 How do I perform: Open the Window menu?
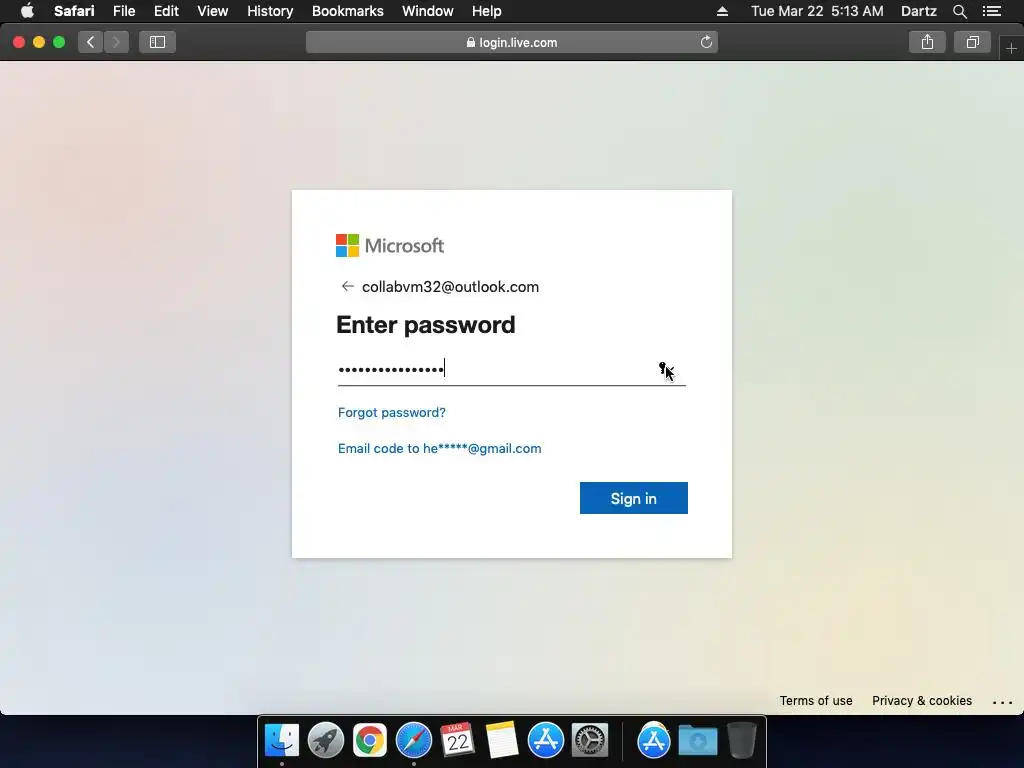coord(428,11)
